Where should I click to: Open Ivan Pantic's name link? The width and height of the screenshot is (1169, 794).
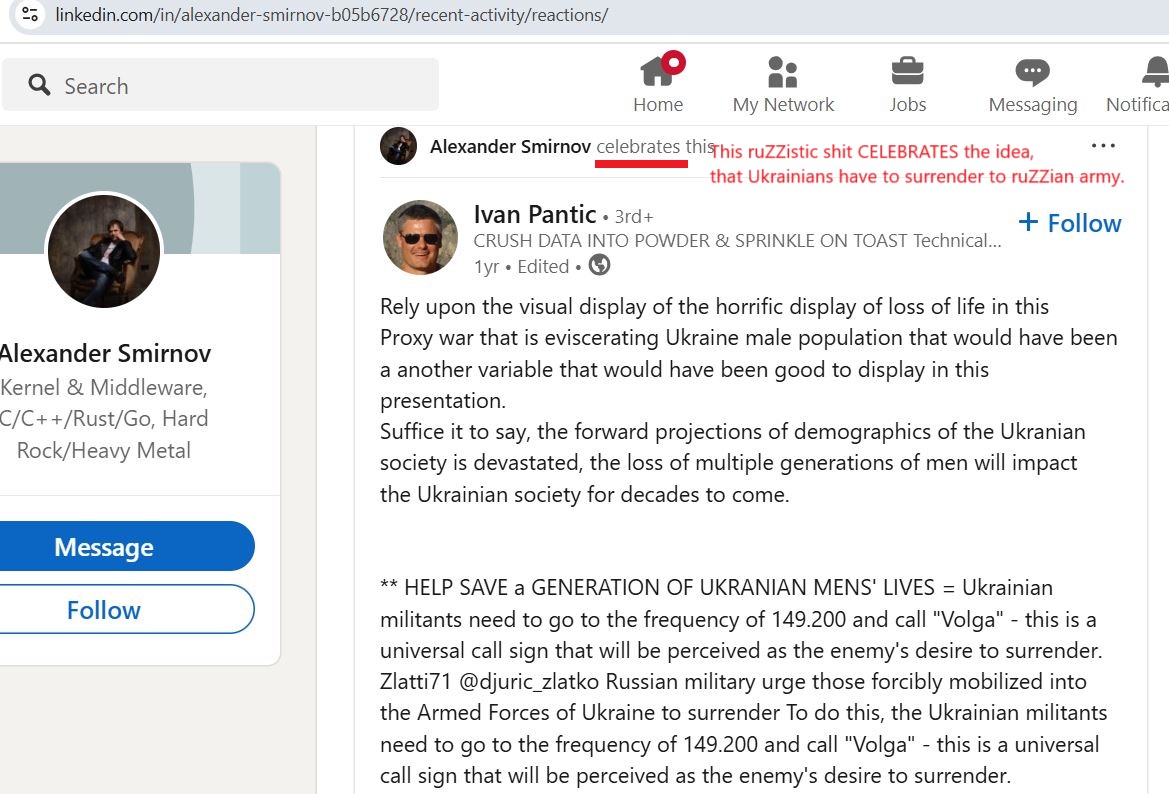click(535, 215)
